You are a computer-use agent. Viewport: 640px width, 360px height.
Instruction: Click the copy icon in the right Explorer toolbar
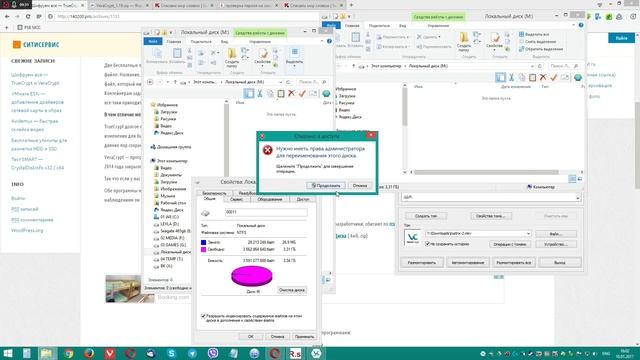pyautogui.click(x=522, y=77)
